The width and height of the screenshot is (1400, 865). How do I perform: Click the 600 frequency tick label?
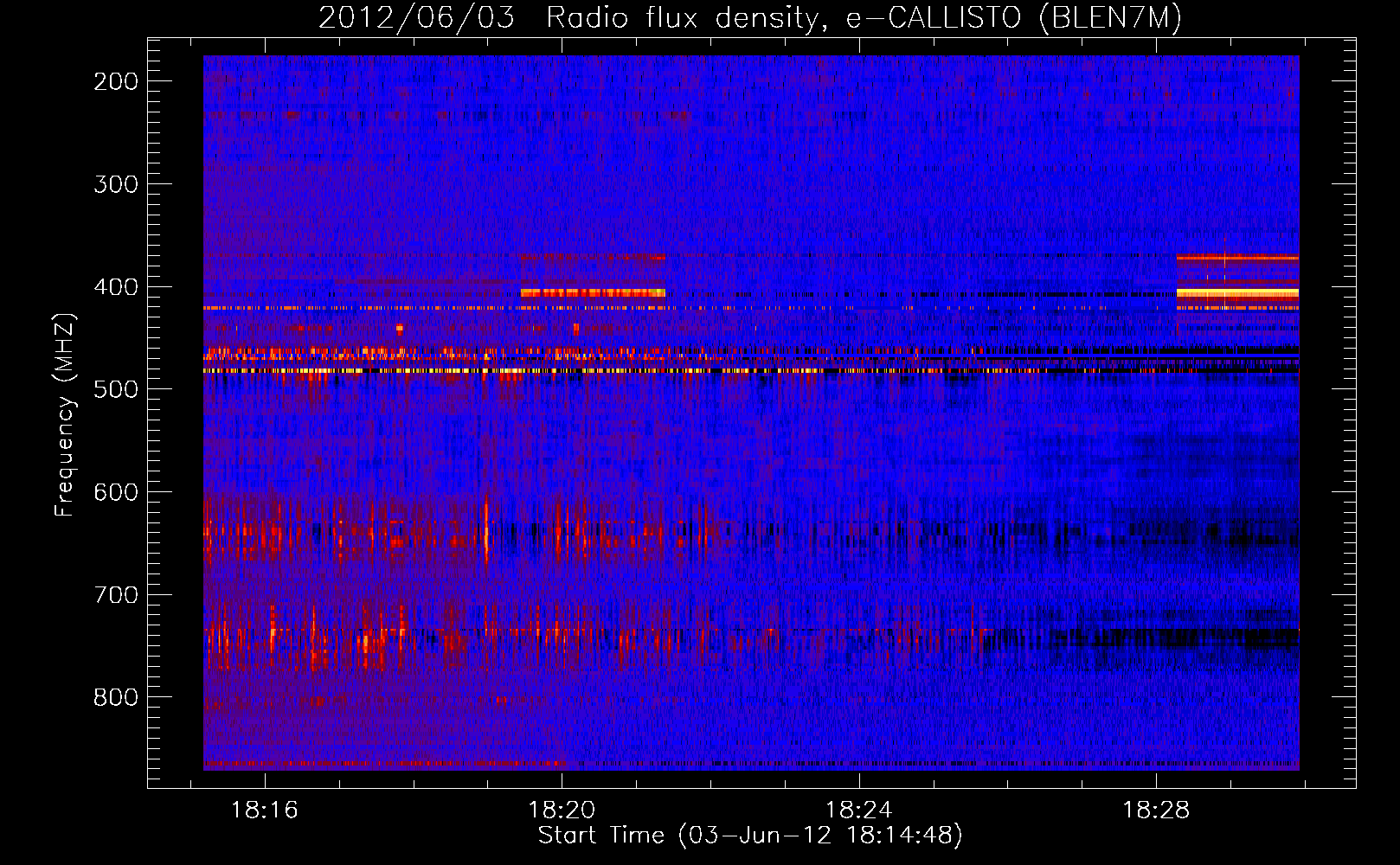click(116, 492)
